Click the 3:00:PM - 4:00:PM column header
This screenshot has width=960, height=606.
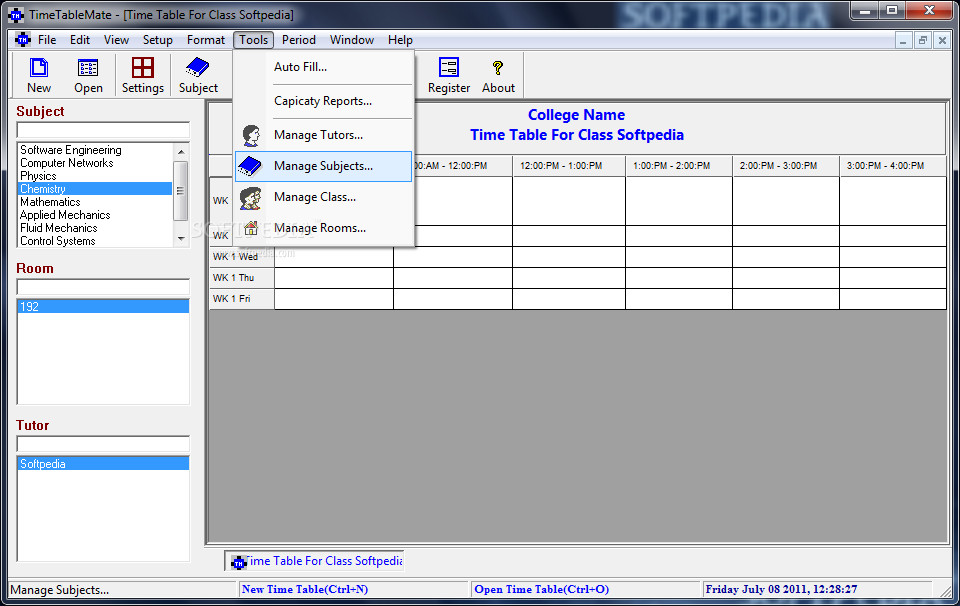click(x=893, y=166)
